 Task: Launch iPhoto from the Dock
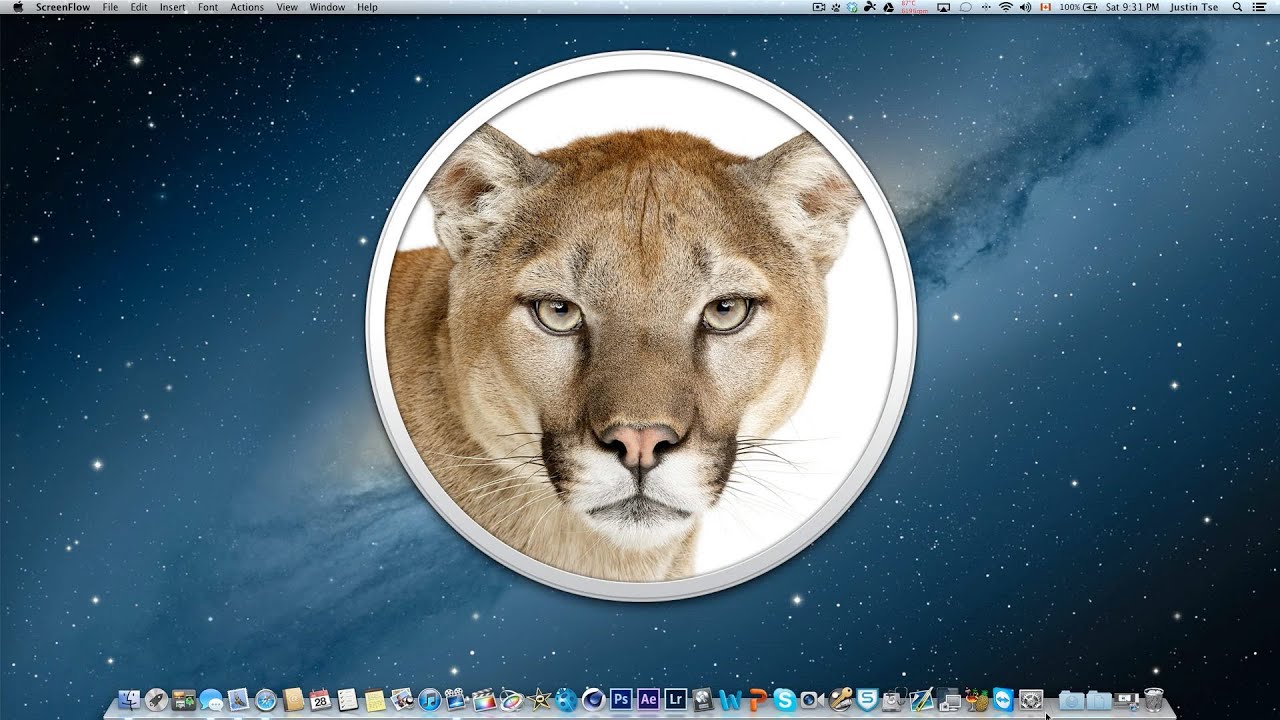[403, 700]
